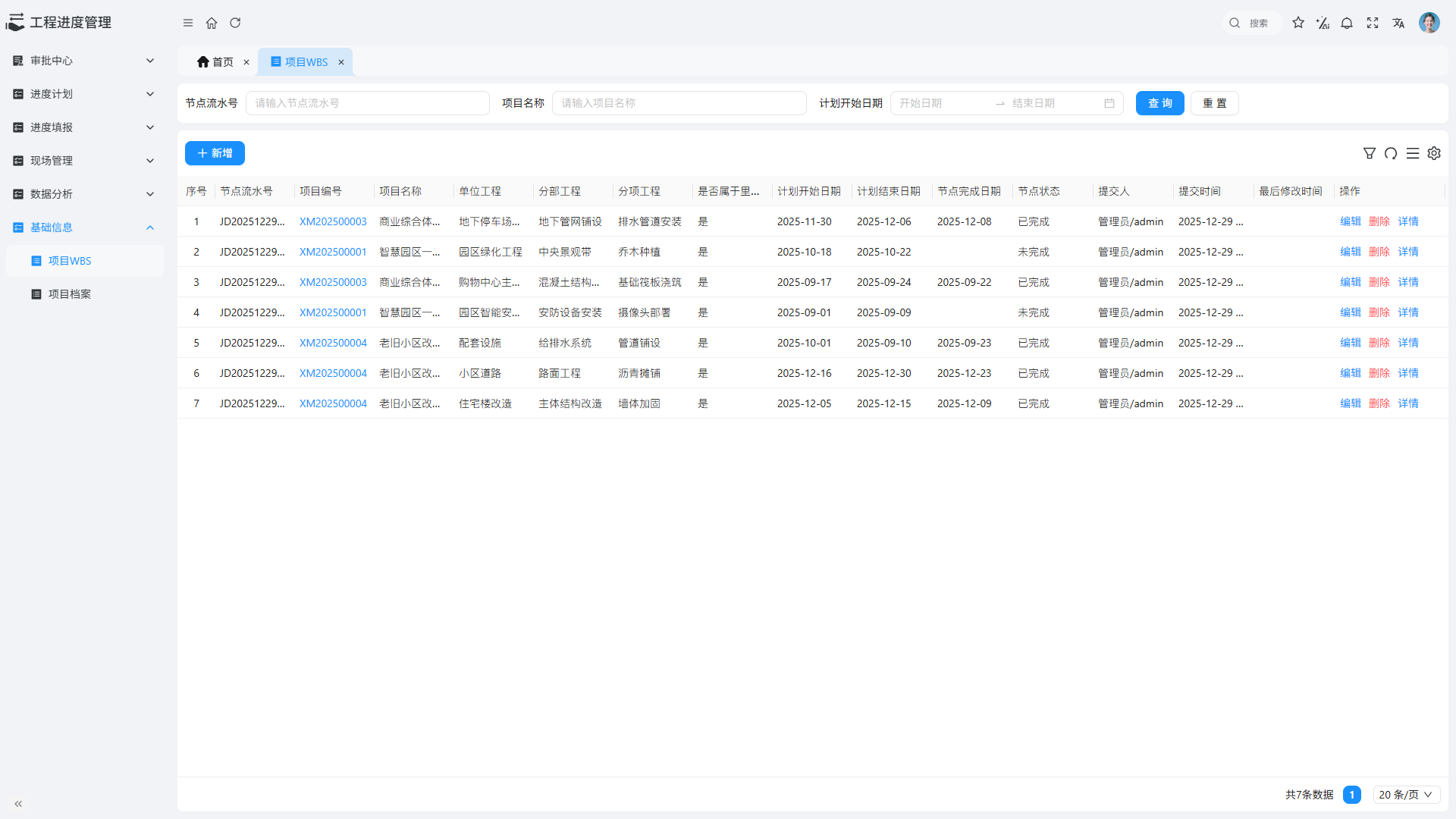Open the language translation icon
The image size is (1456, 819).
(x=1398, y=23)
